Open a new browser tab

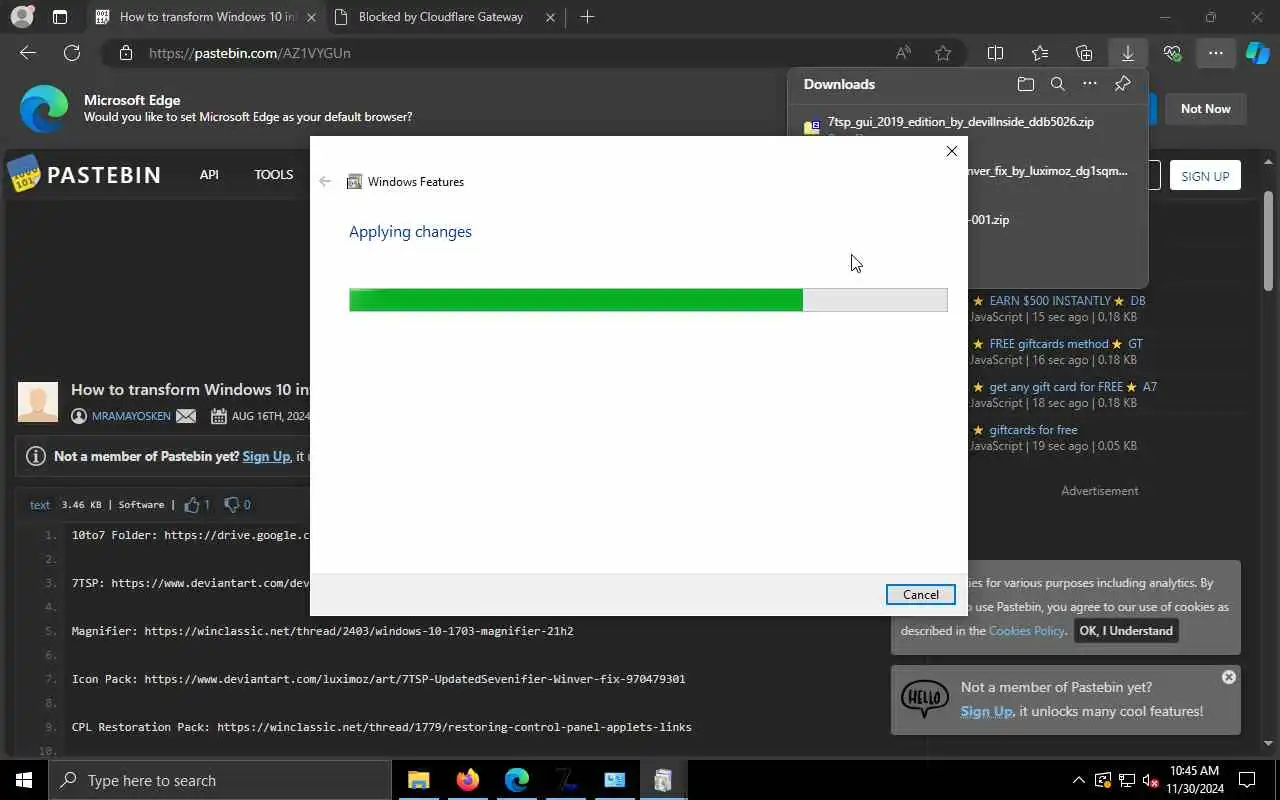coord(587,17)
